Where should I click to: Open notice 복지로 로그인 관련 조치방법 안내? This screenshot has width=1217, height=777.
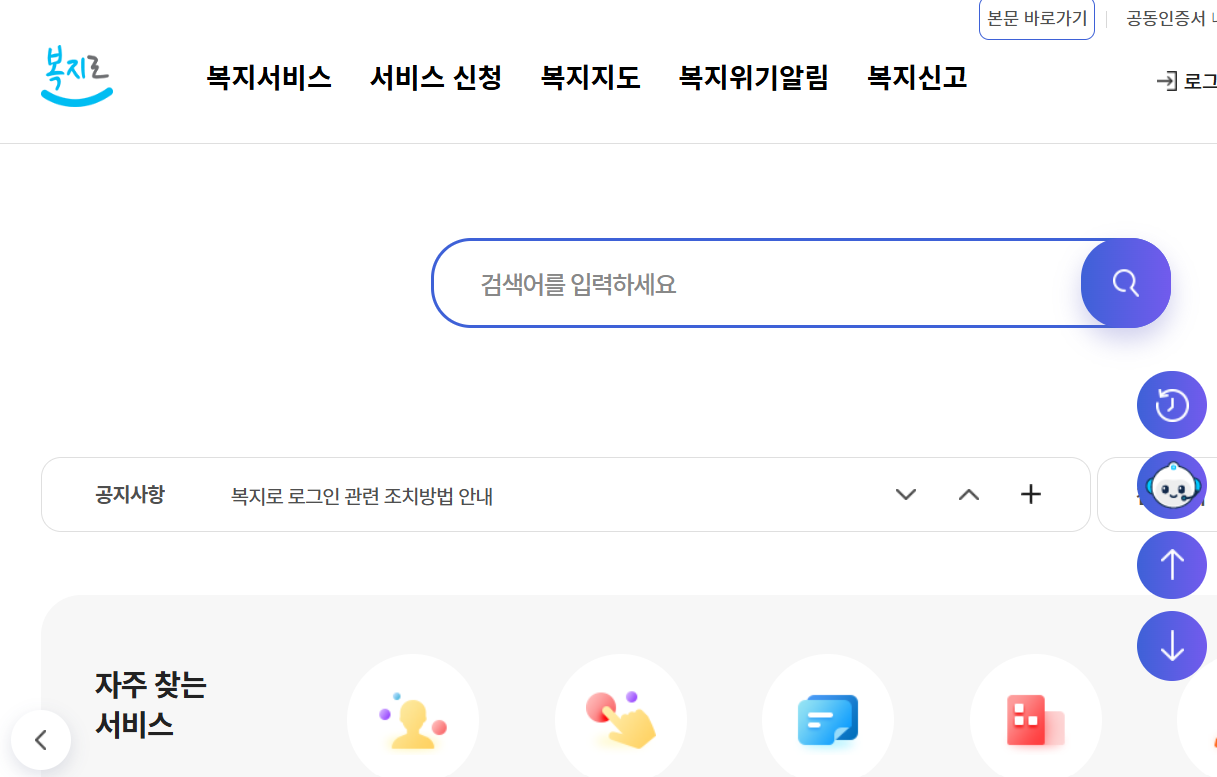tap(362, 496)
